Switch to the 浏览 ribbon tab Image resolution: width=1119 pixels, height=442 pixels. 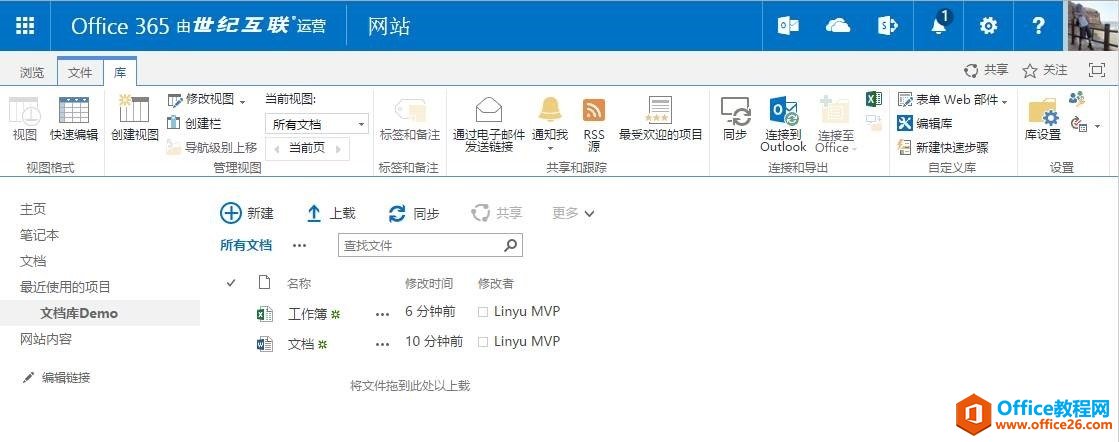31,72
